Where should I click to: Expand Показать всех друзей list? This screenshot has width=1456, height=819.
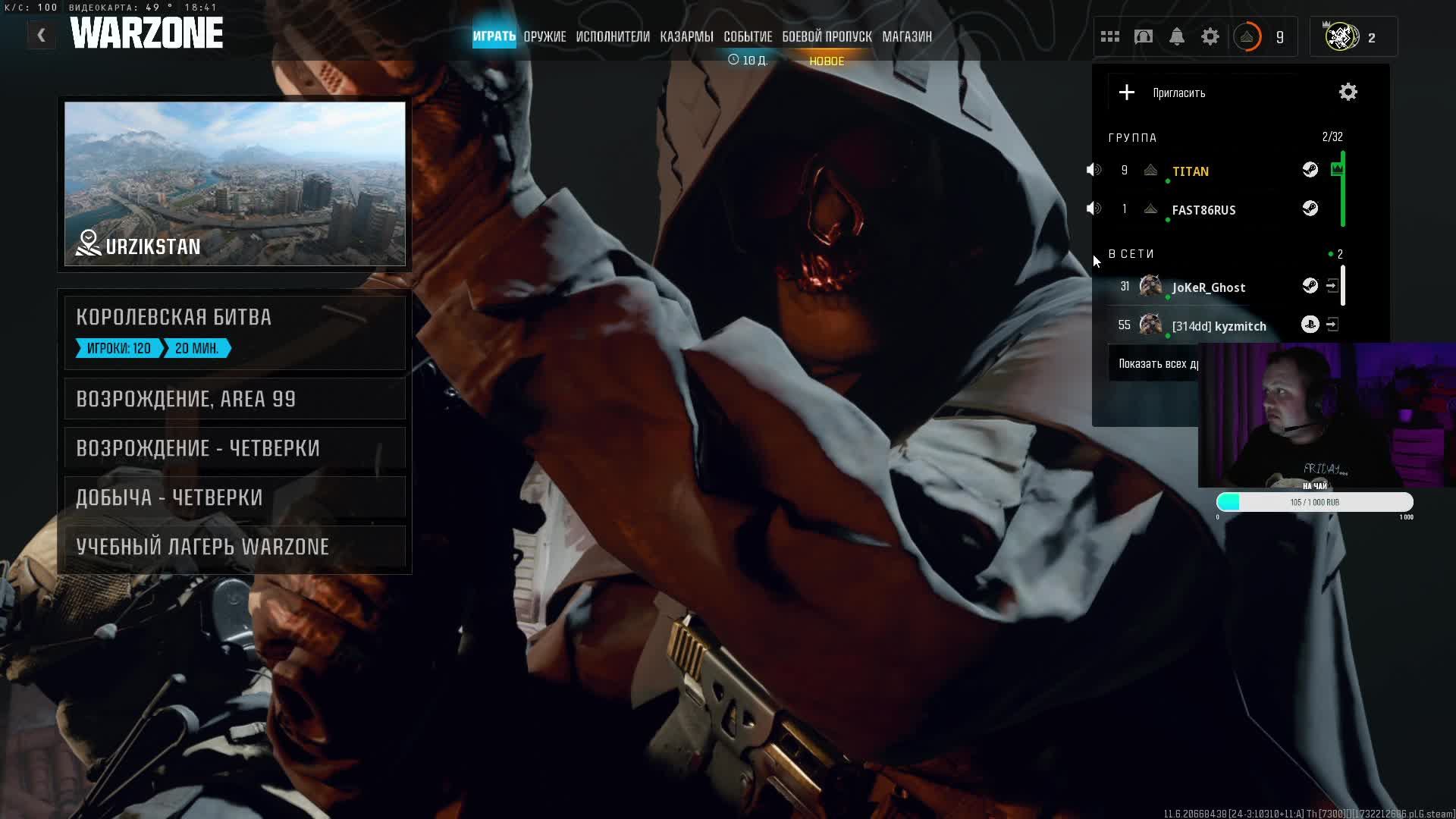pos(1158,364)
